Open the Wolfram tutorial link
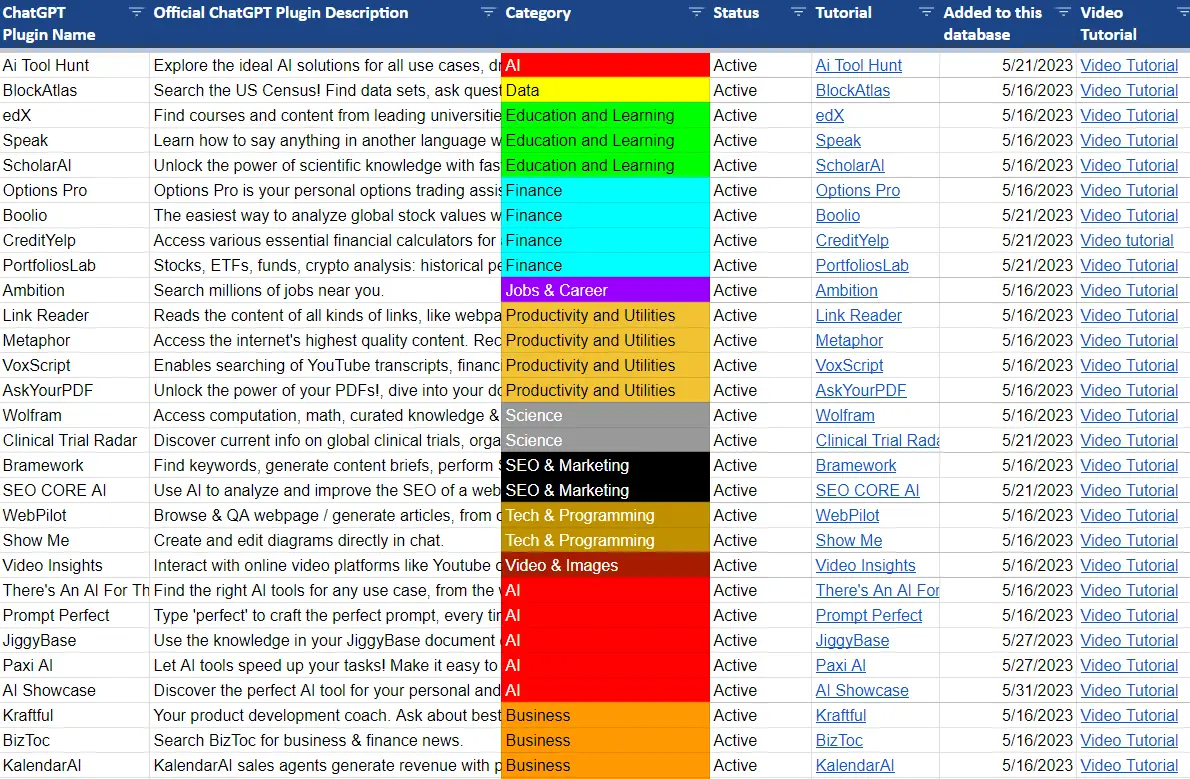 pos(844,415)
